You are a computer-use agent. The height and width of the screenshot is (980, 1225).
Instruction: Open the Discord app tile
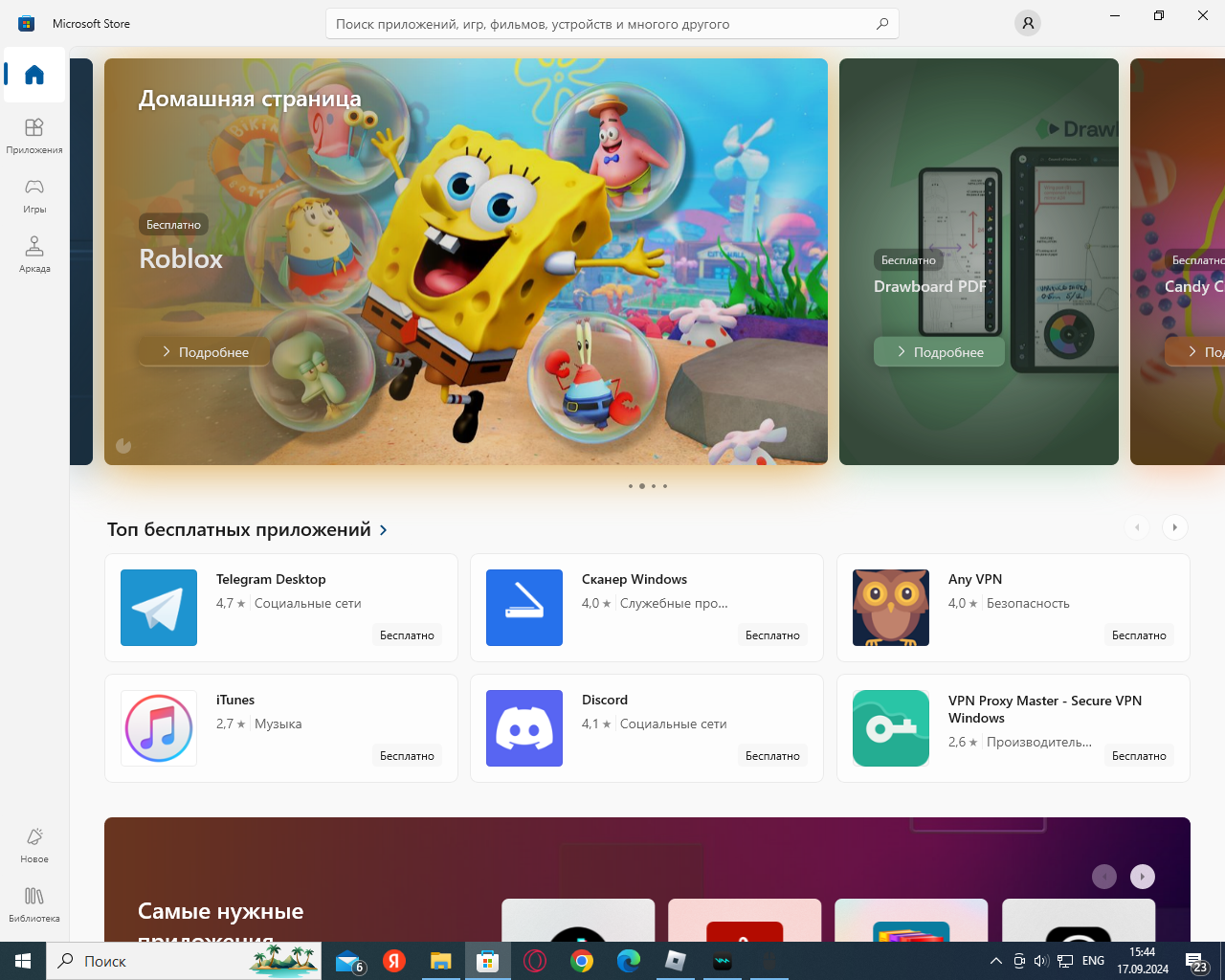pyautogui.click(x=647, y=728)
